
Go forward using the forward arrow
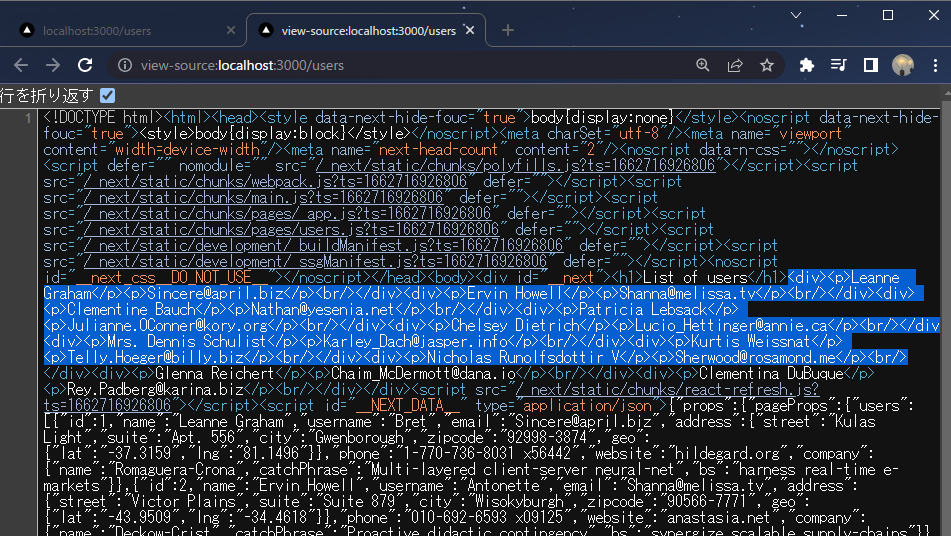(x=53, y=65)
